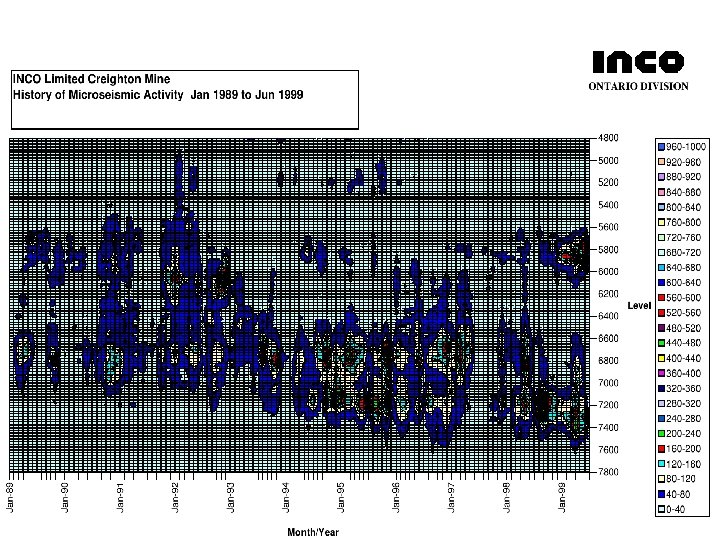Select the 560-600 red legend swatch

pos(661,298)
